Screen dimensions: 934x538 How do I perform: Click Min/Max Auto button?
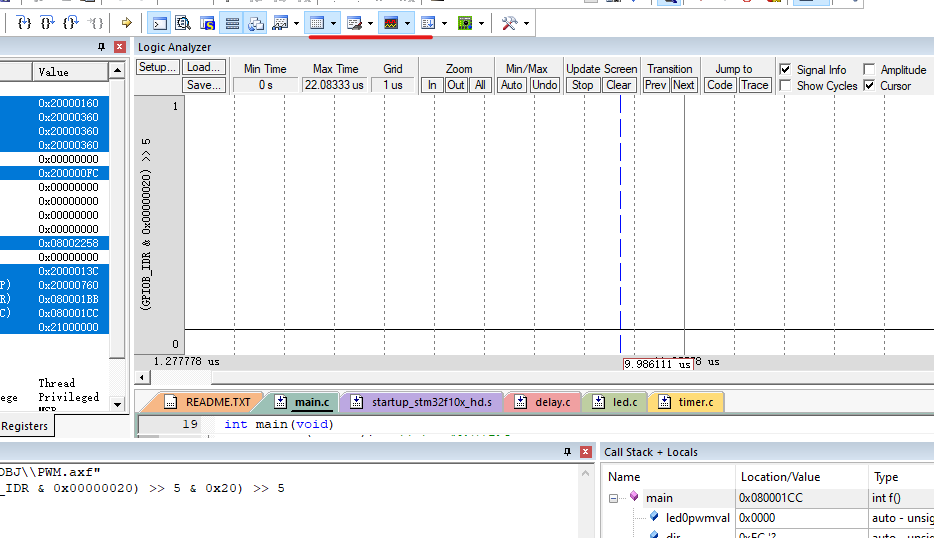pyautogui.click(x=512, y=85)
